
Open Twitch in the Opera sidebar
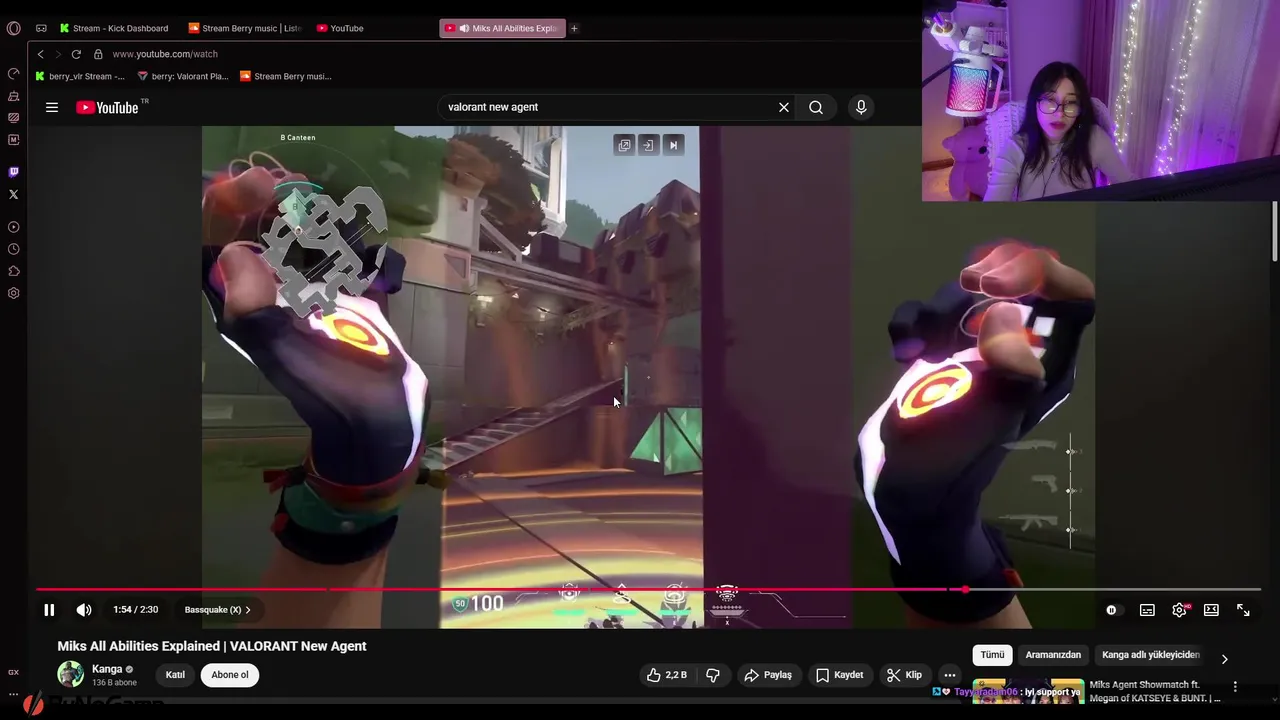[x=13, y=172]
